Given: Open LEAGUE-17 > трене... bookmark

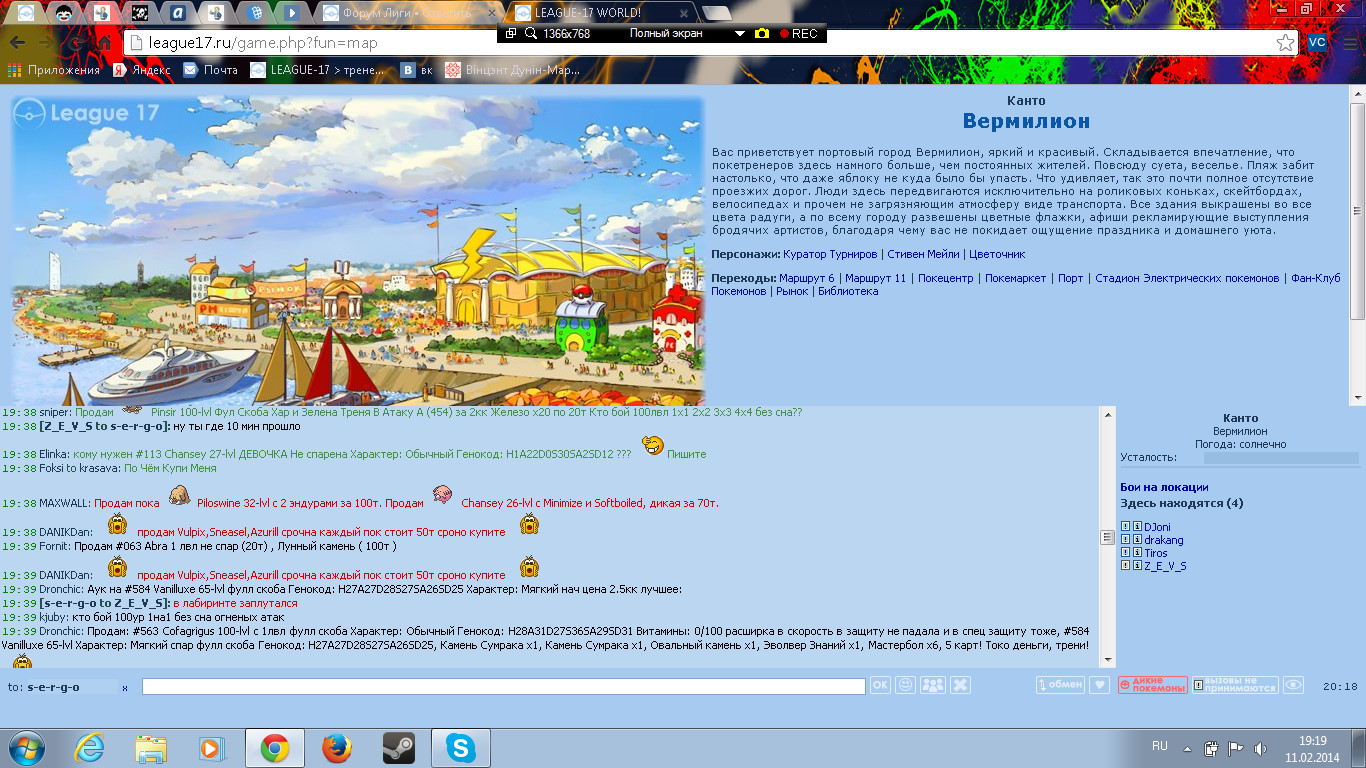Looking at the screenshot, I should pos(318,70).
